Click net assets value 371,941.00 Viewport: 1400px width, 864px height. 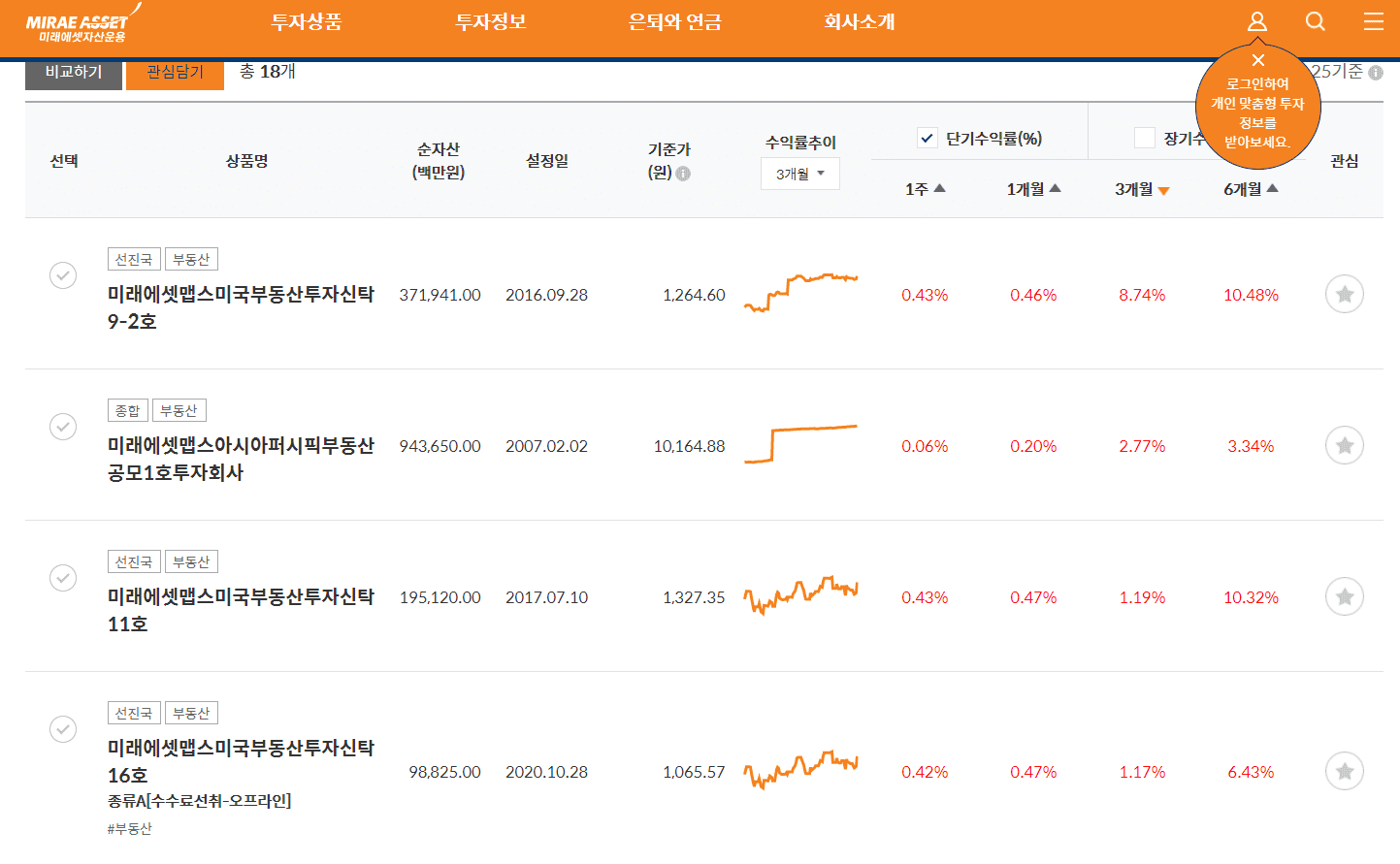[440, 295]
